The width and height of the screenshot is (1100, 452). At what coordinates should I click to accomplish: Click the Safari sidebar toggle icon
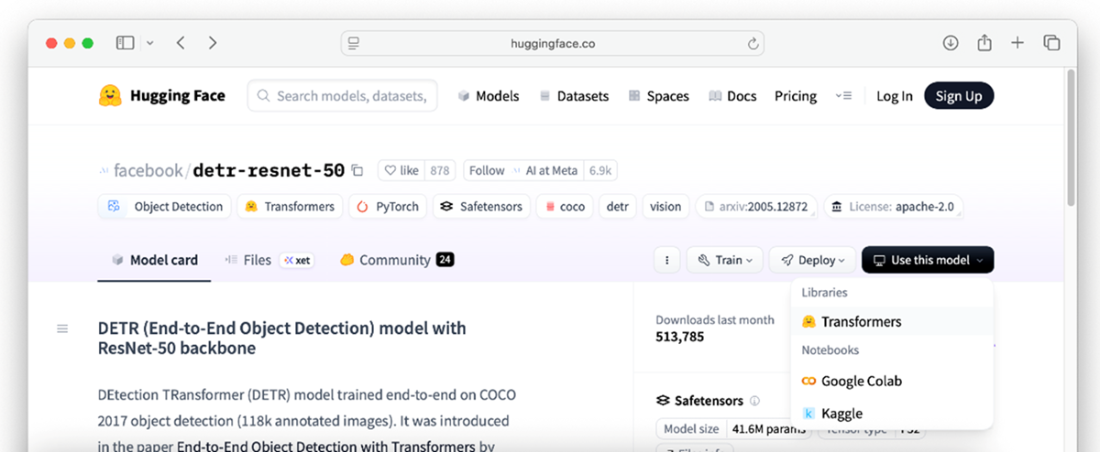(x=125, y=43)
